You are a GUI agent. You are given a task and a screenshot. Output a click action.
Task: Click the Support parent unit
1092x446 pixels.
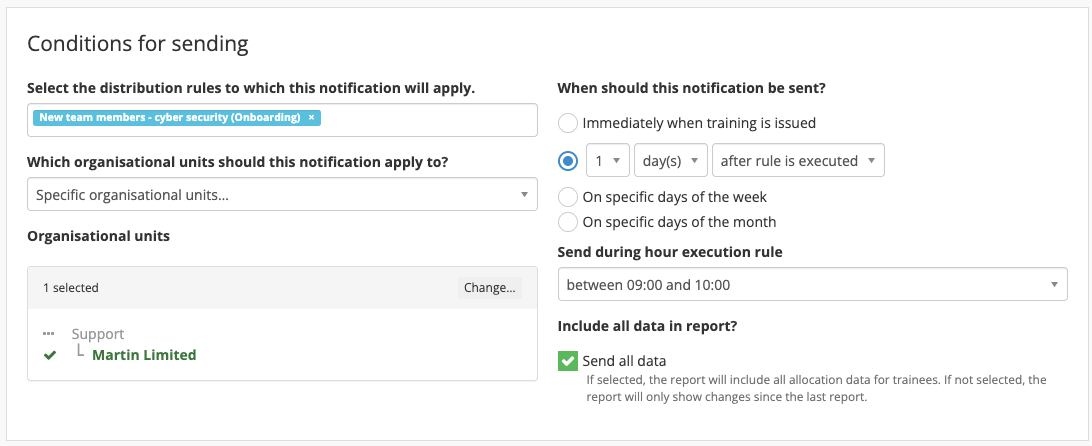click(98, 334)
